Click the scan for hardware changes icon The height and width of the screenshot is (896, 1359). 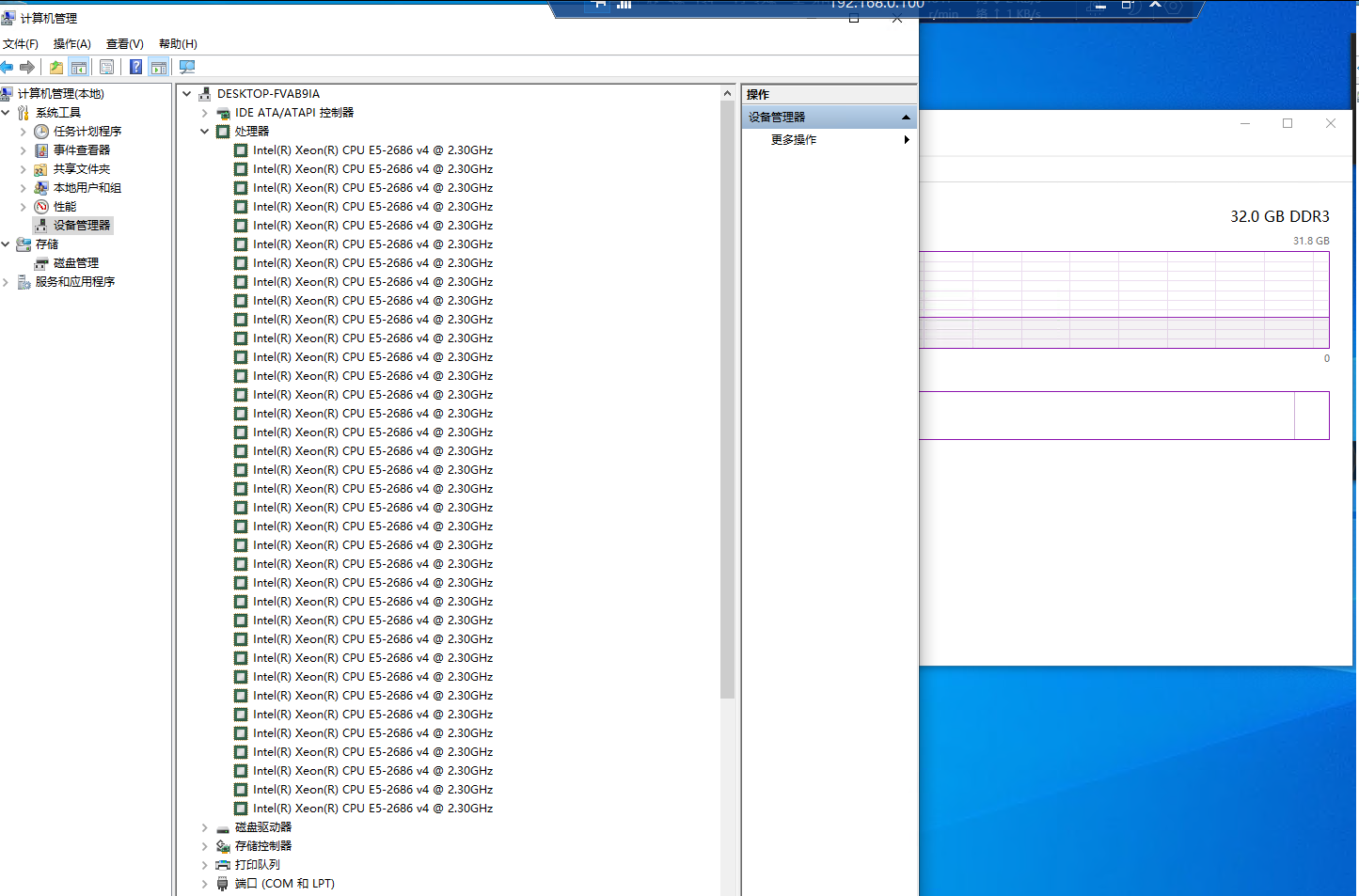[x=187, y=67]
